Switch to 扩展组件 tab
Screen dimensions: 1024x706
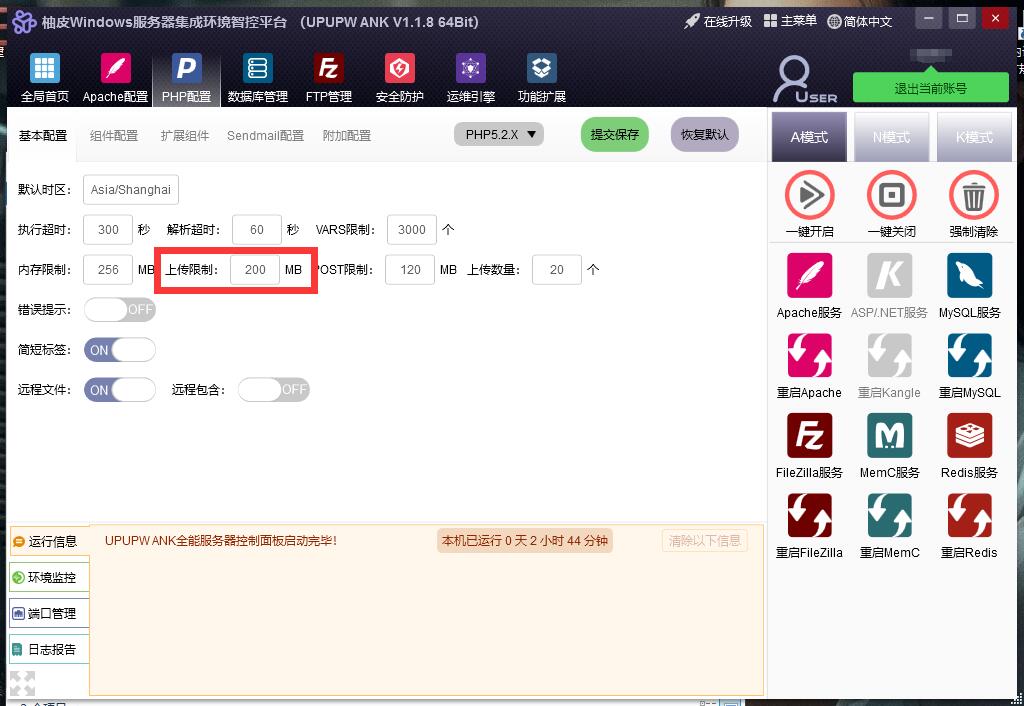tap(185, 136)
